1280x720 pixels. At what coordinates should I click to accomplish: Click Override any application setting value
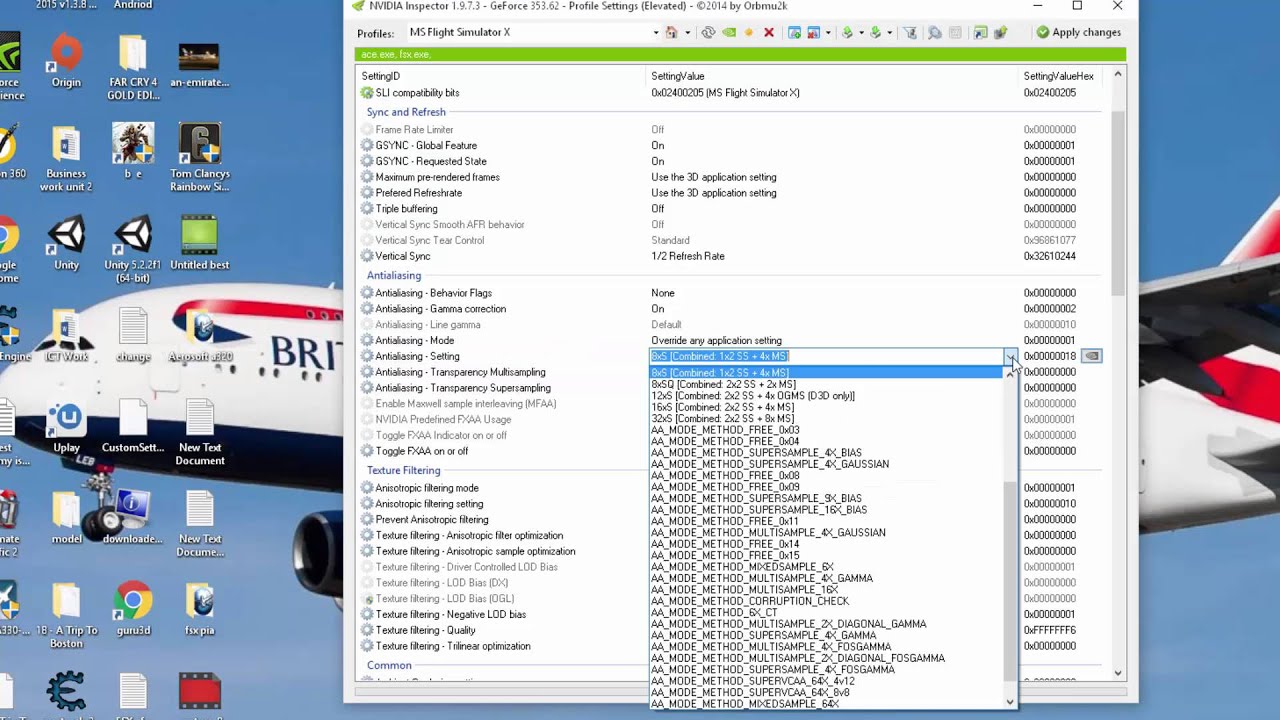click(716, 340)
